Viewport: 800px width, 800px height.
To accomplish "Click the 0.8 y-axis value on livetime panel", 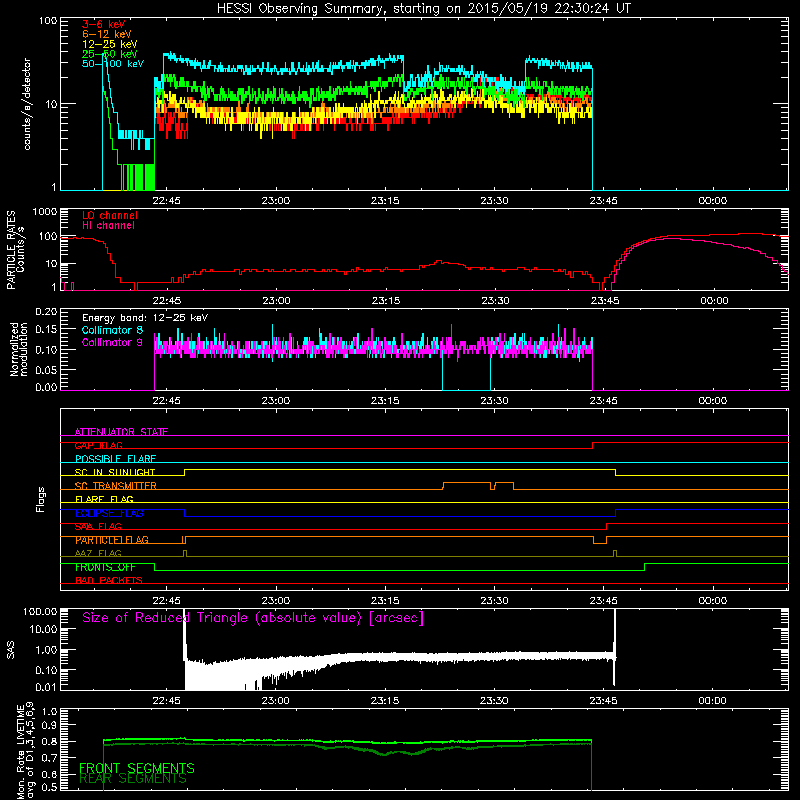I will [49, 741].
